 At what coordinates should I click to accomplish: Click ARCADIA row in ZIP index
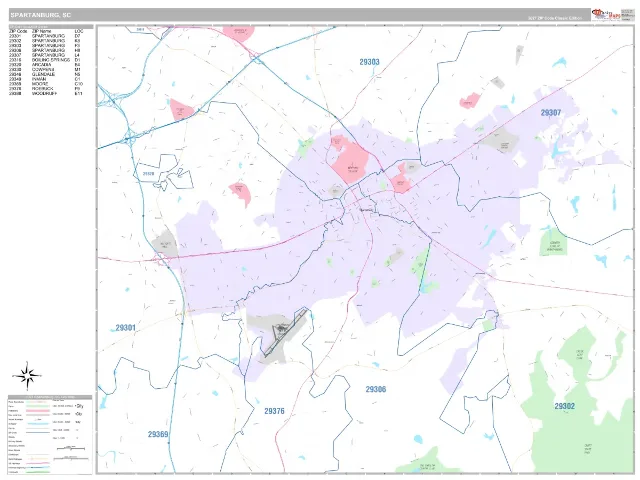(x=46, y=65)
